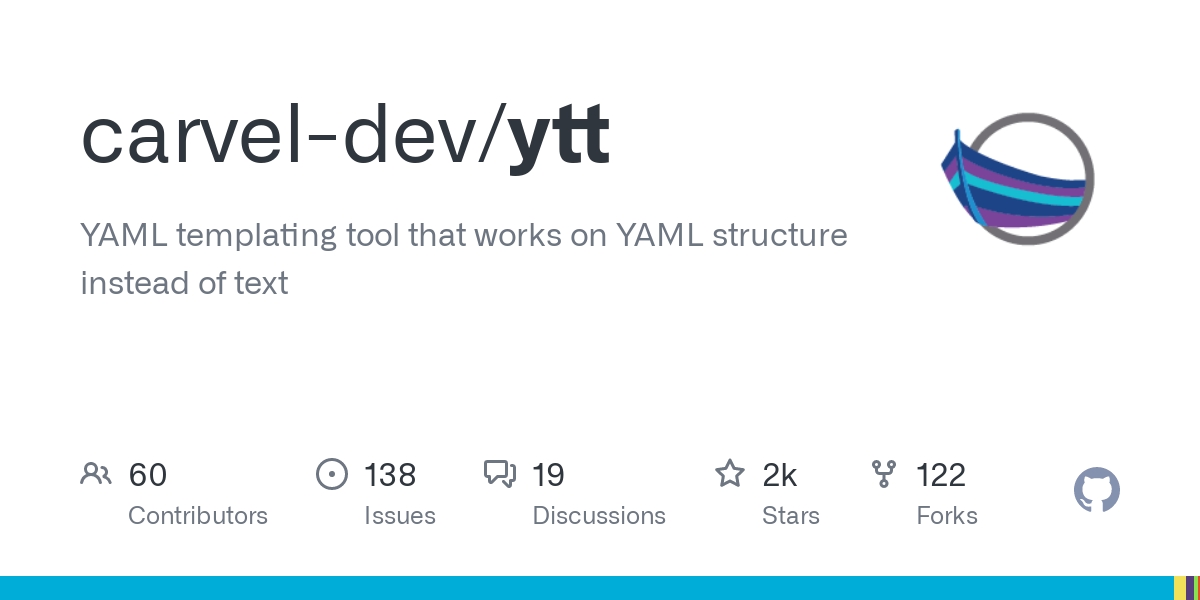Open the Discussions label
Screen dimensions: 1200x600
[x=599, y=516]
